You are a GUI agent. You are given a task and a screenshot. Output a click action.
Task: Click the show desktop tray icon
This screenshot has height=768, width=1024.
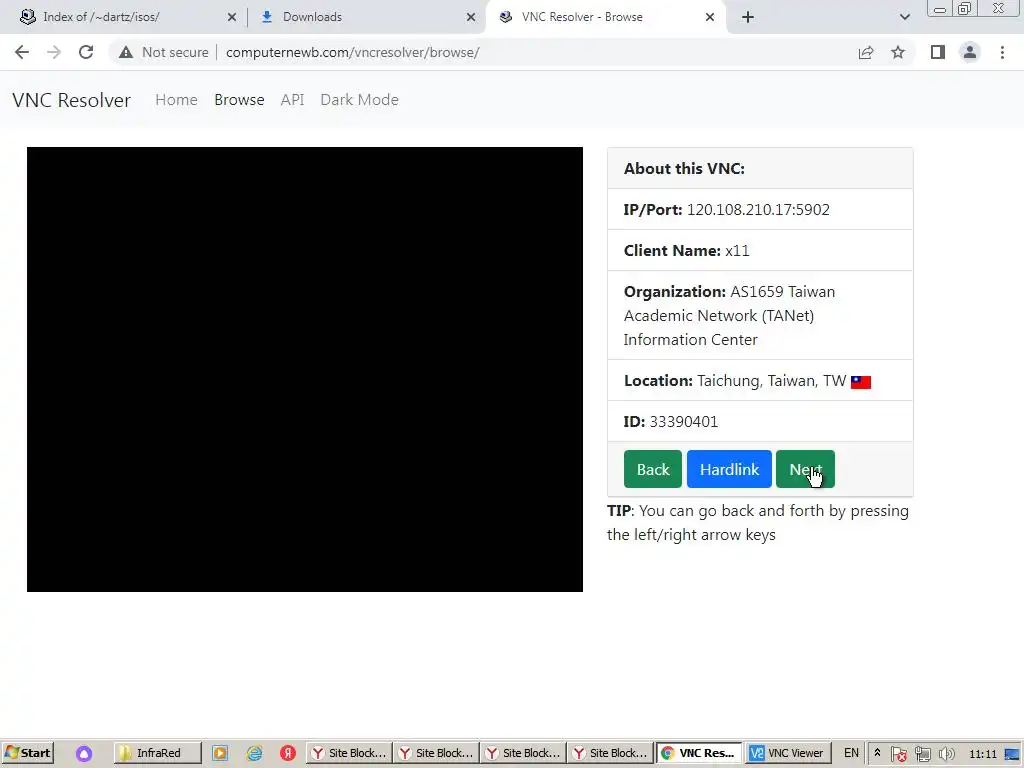pos(1013,754)
